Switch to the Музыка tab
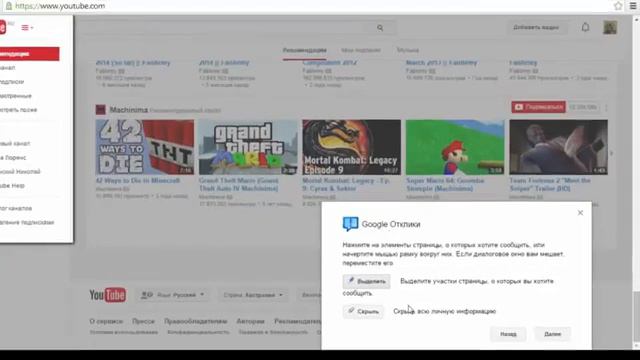The image size is (640, 360). (408, 50)
